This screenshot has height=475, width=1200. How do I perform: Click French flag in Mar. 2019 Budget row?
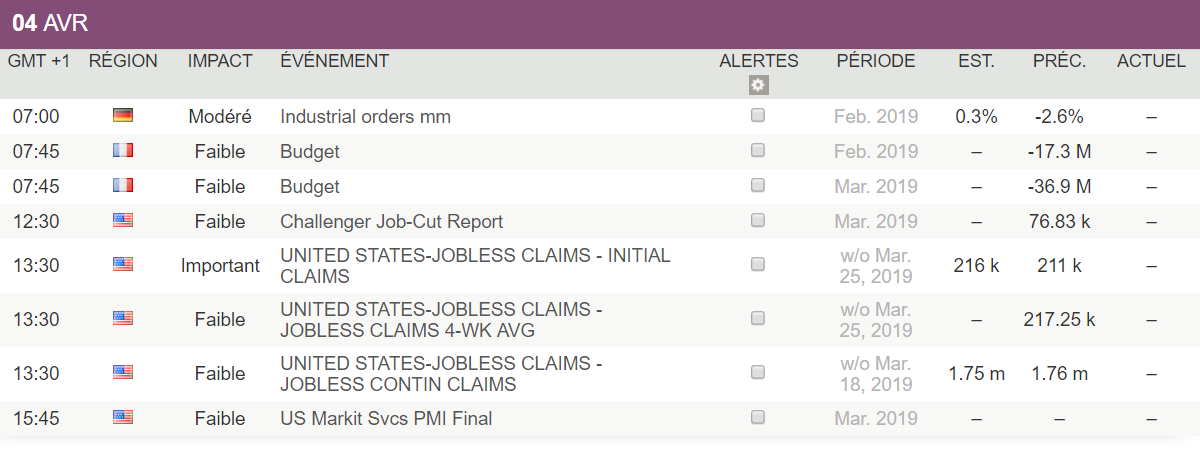(123, 186)
